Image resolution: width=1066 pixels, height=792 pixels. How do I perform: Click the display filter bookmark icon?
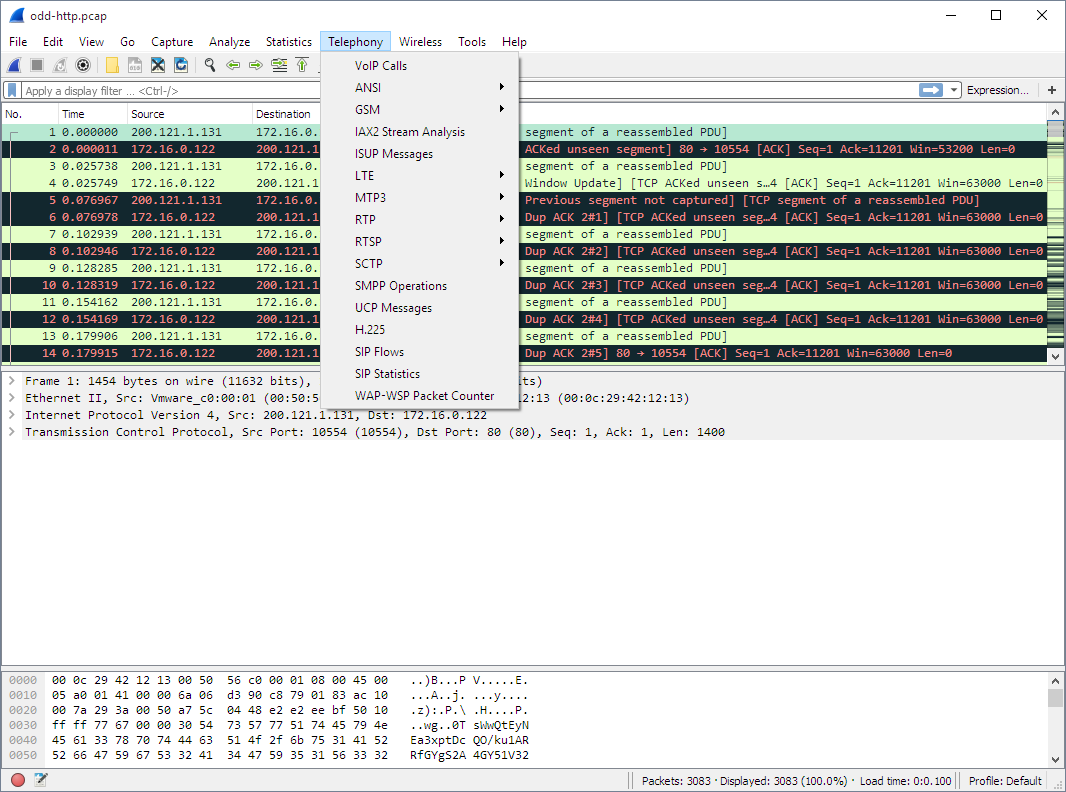click(12, 90)
